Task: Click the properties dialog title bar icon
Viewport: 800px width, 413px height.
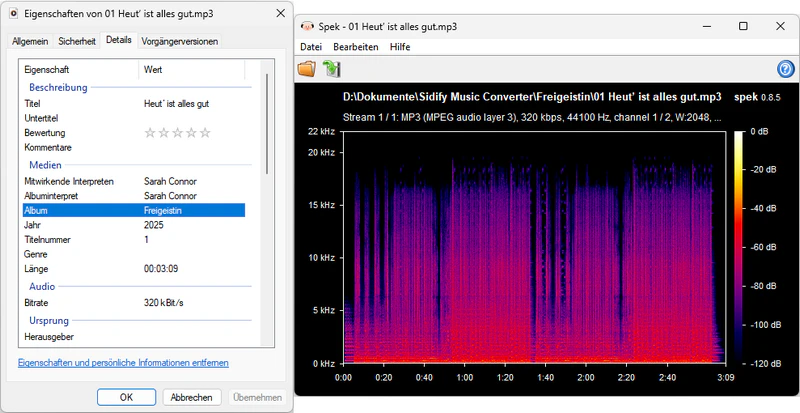Action: 14,14
